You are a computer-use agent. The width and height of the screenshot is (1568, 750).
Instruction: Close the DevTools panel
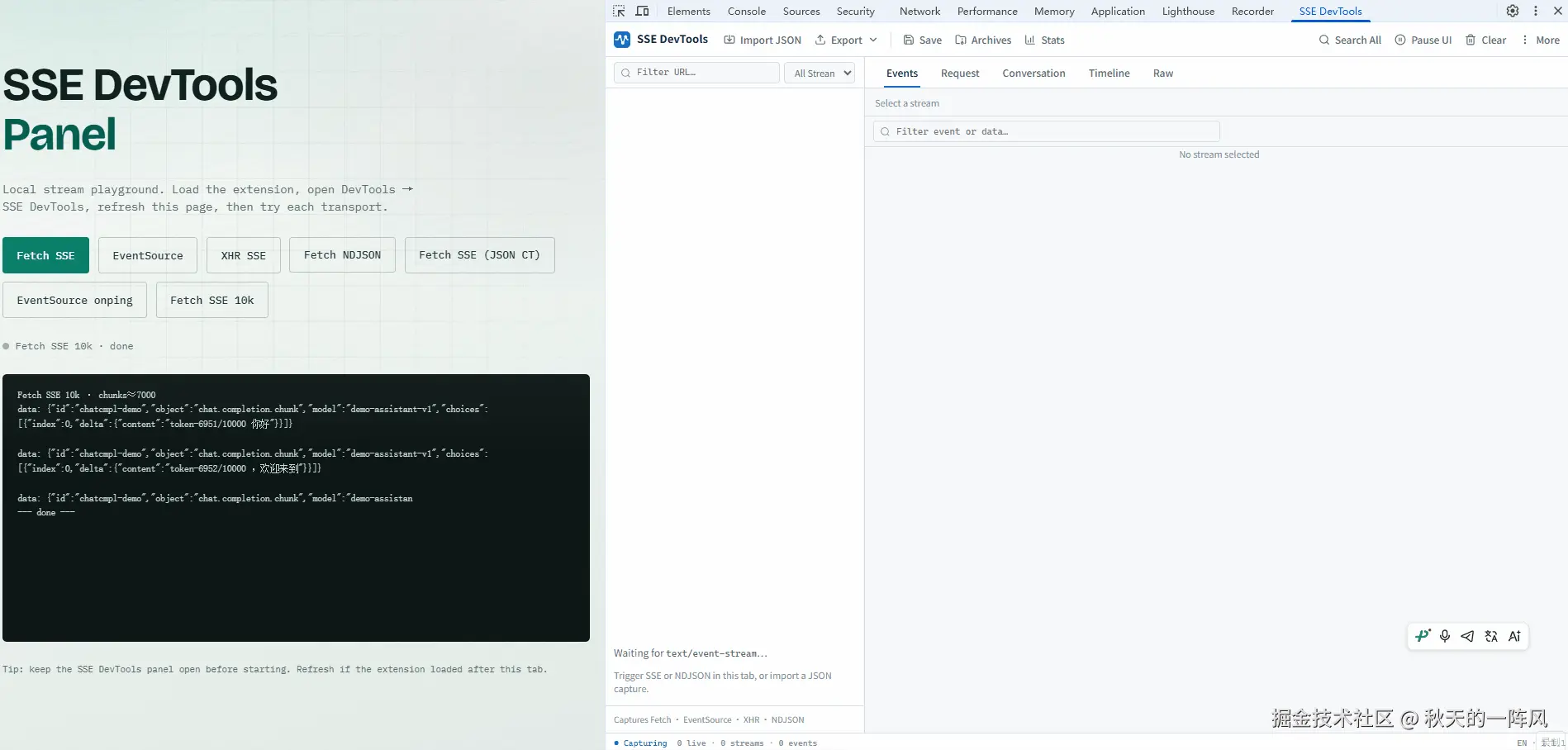coord(1558,12)
